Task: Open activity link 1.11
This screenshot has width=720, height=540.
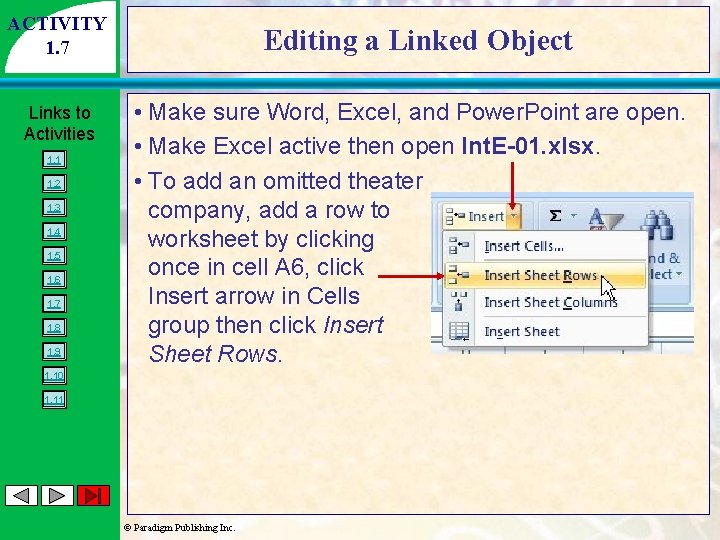Action: (x=54, y=399)
